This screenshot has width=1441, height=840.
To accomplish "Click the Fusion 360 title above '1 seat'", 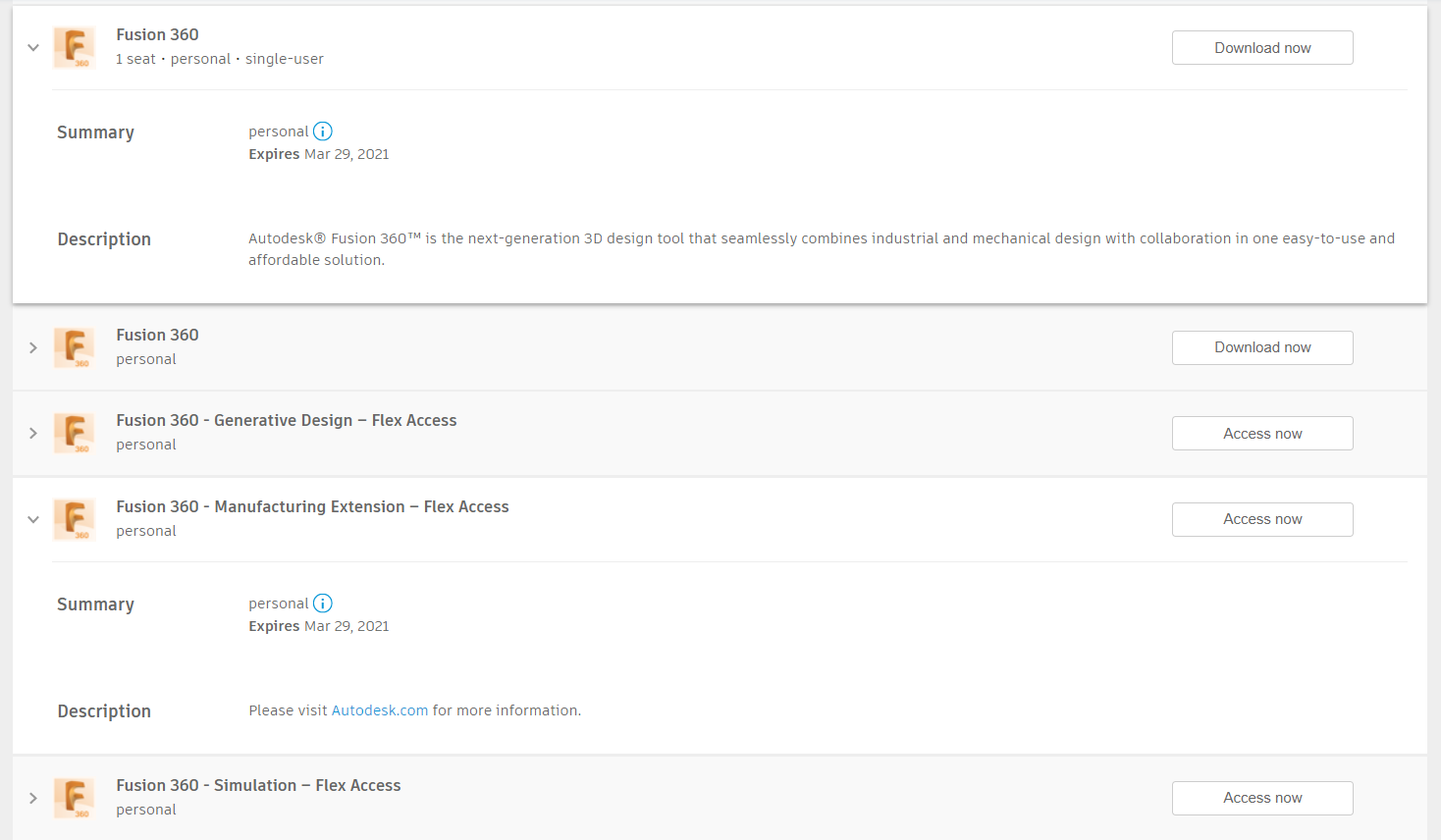I will 157,34.
